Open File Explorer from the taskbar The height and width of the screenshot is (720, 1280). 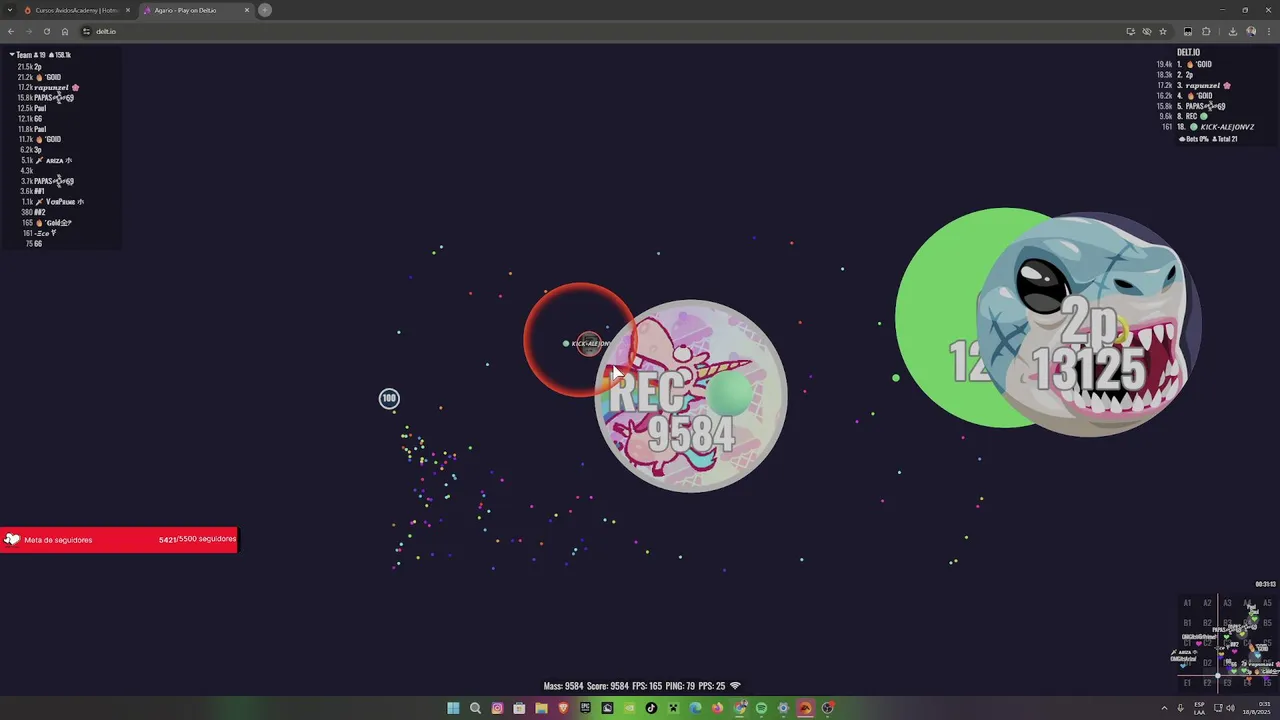click(541, 708)
